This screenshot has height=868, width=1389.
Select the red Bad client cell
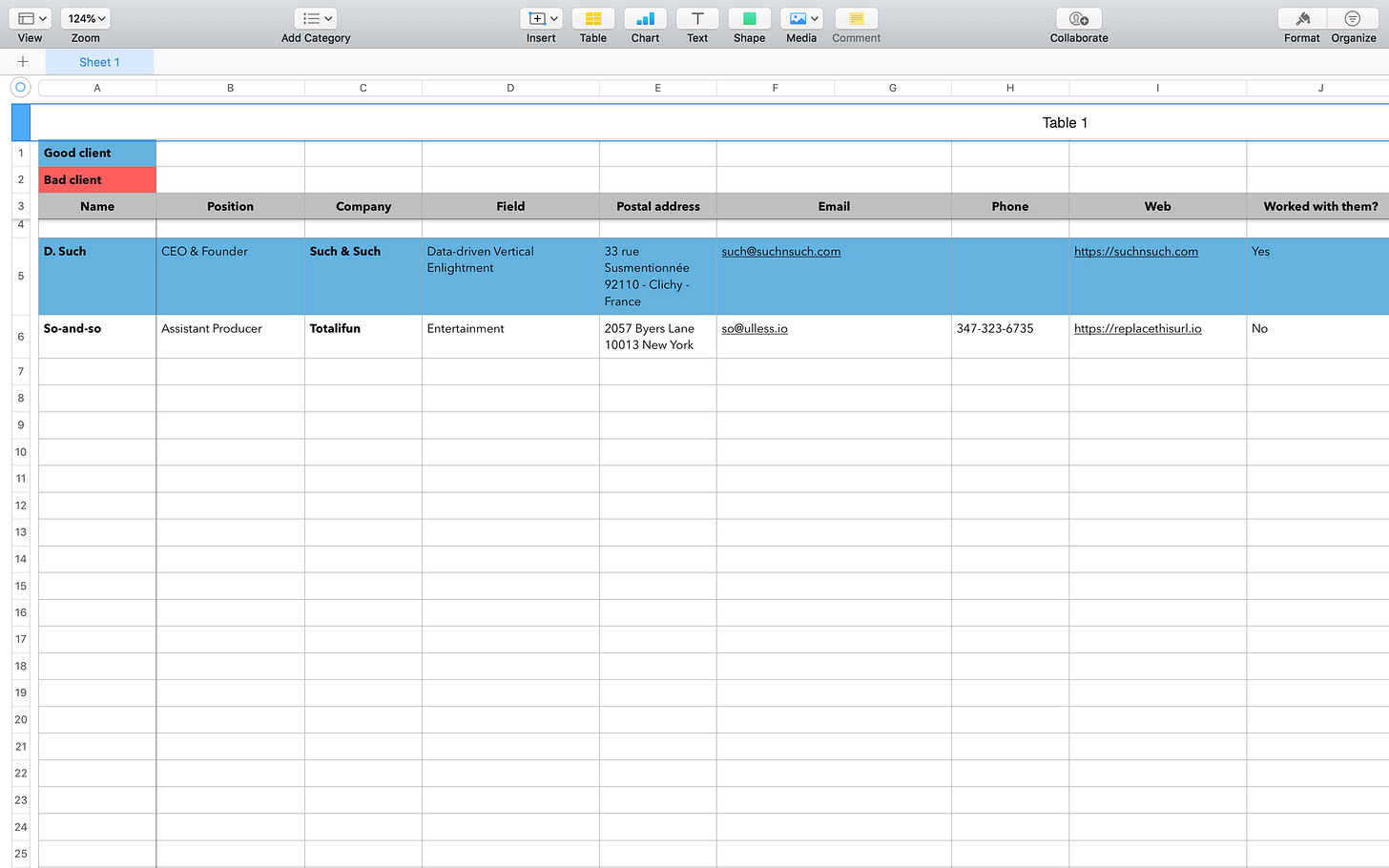(x=97, y=180)
